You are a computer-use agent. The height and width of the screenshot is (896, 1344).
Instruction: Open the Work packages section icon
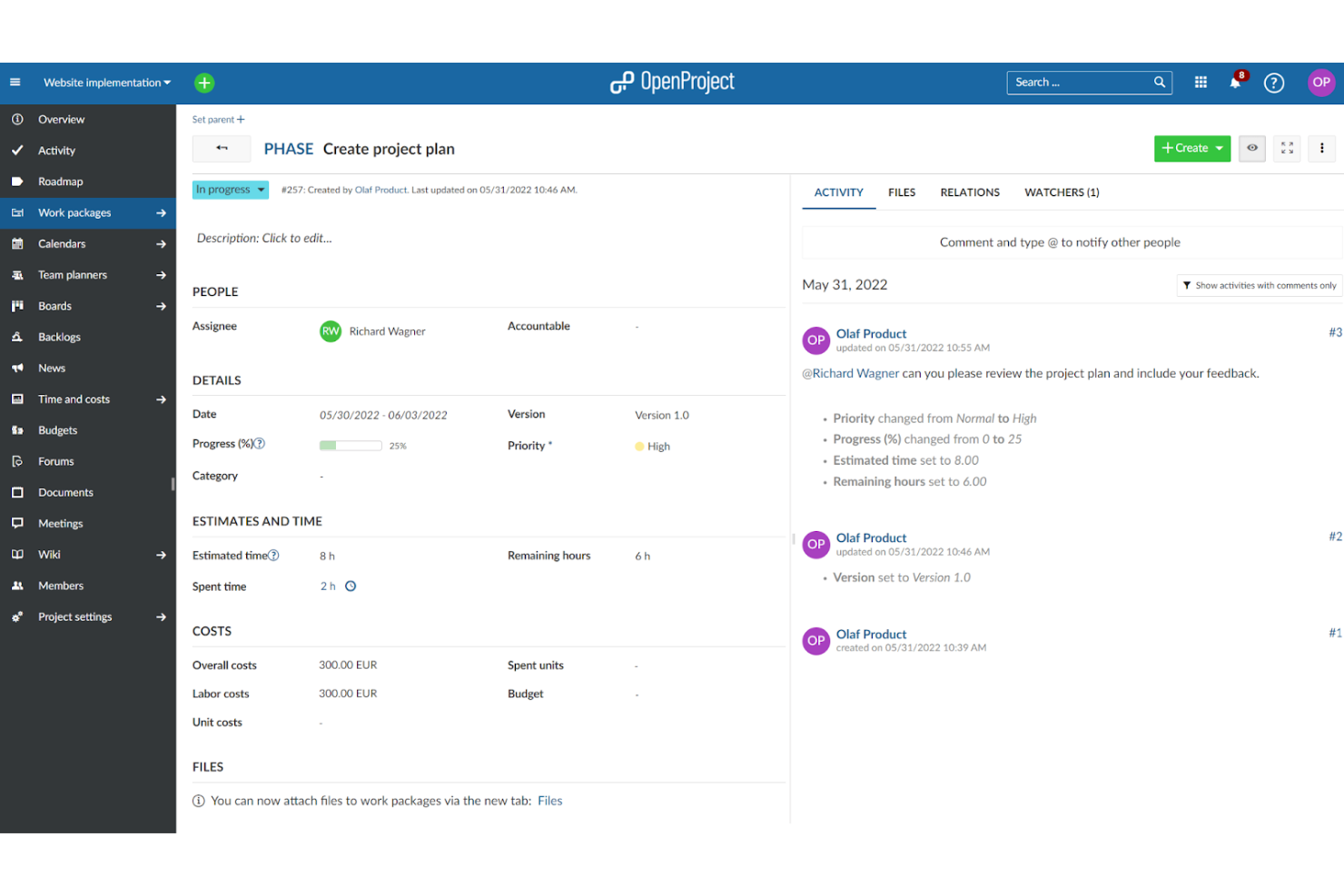click(x=17, y=212)
